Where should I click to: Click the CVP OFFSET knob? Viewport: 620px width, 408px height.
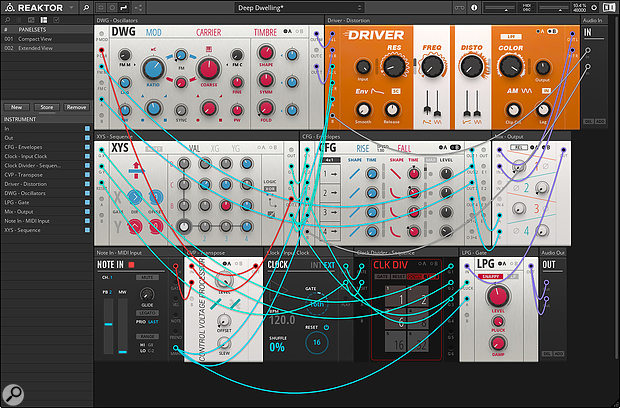[224, 321]
